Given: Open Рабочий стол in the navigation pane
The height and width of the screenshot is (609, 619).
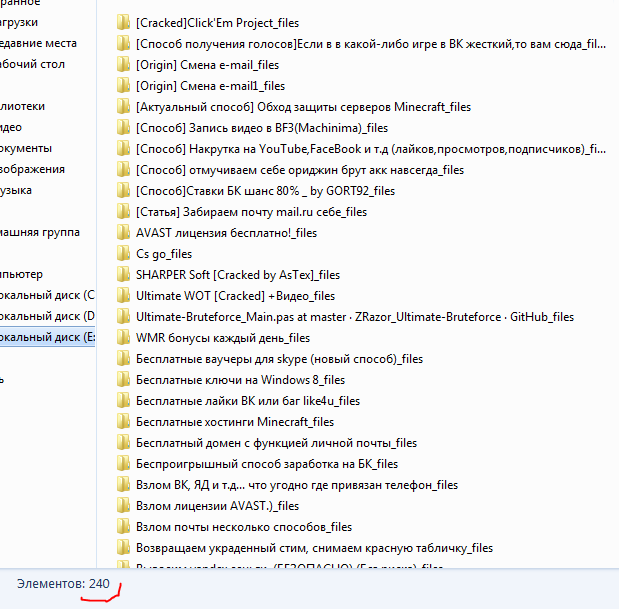Looking at the screenshot, I should pyautogui.click(x=32, y=64).
